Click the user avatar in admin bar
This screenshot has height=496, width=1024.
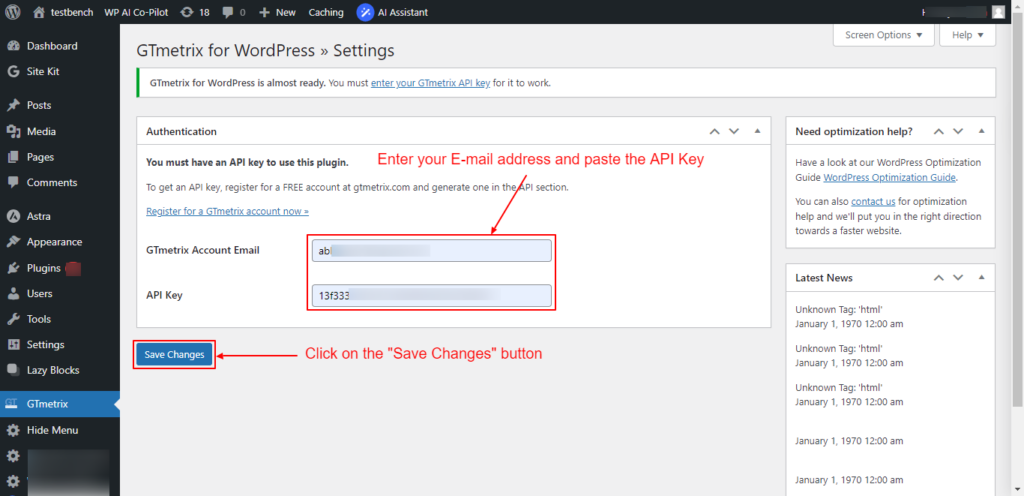pyautogui.click(x=998, y=12)
